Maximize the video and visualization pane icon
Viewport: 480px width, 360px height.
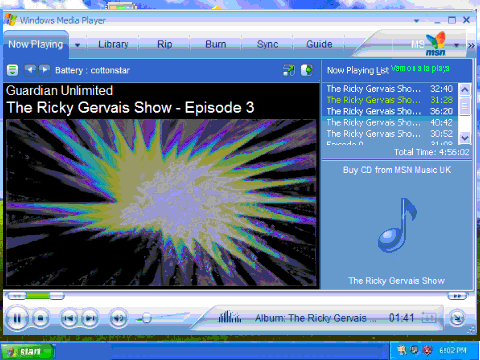307,70
